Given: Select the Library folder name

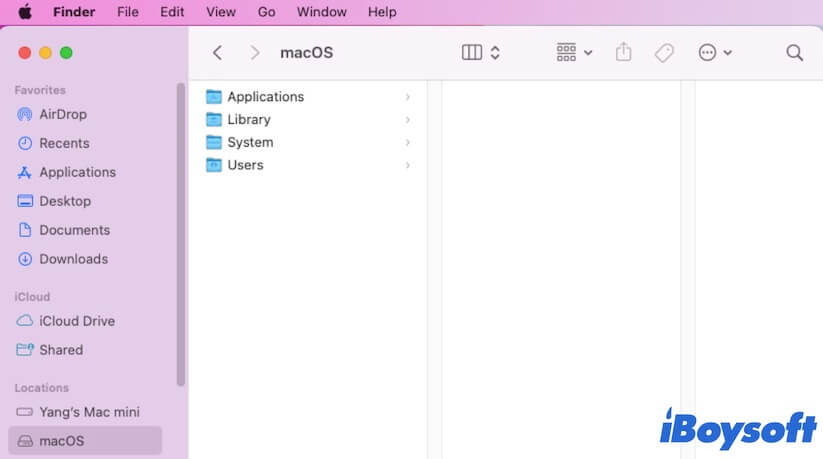Looking at the screenshot, I should (249, 120).
